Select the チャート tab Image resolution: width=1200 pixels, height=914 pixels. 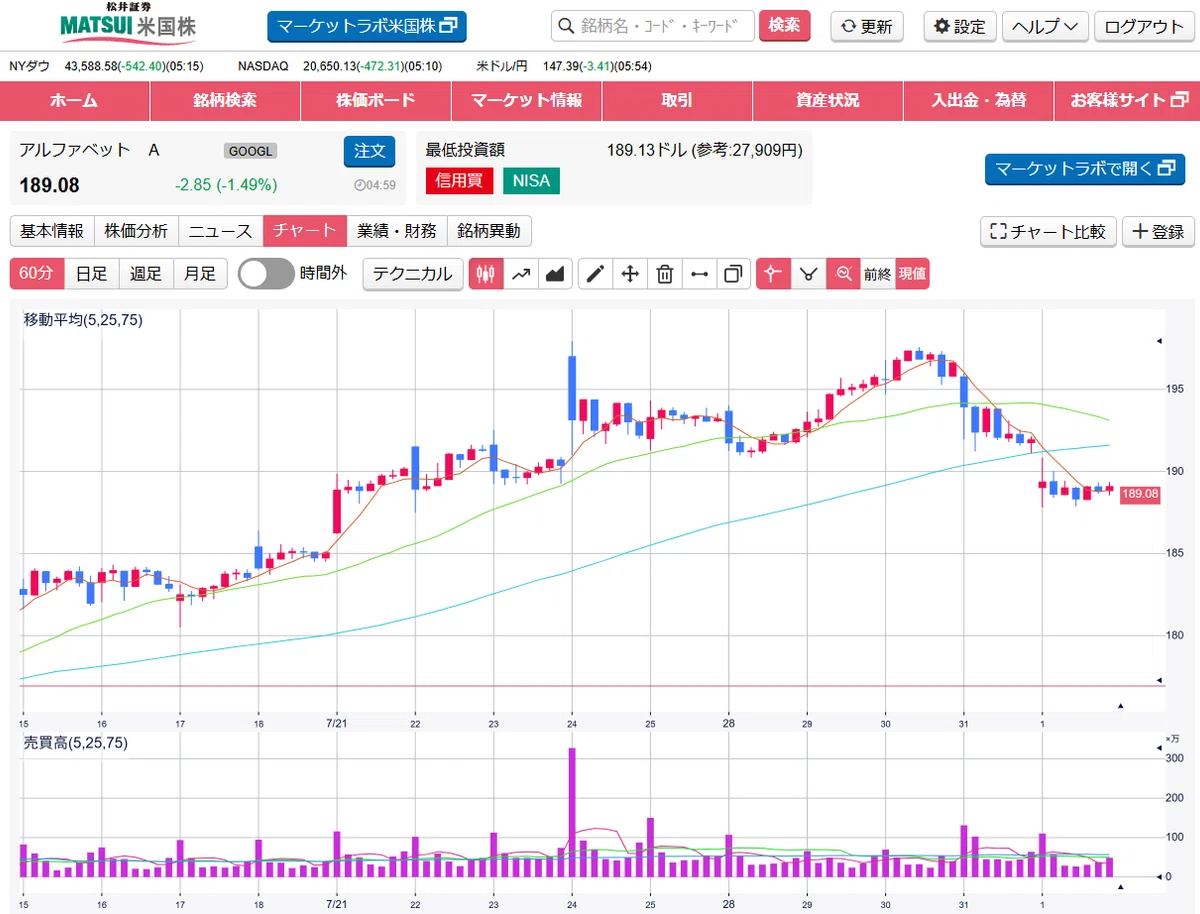305,231
